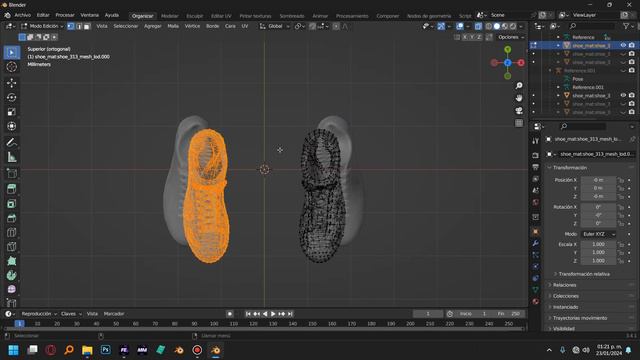Activate the 3D Cursor tool
Screen dimensions: 640x360
(x=11, y=67)
